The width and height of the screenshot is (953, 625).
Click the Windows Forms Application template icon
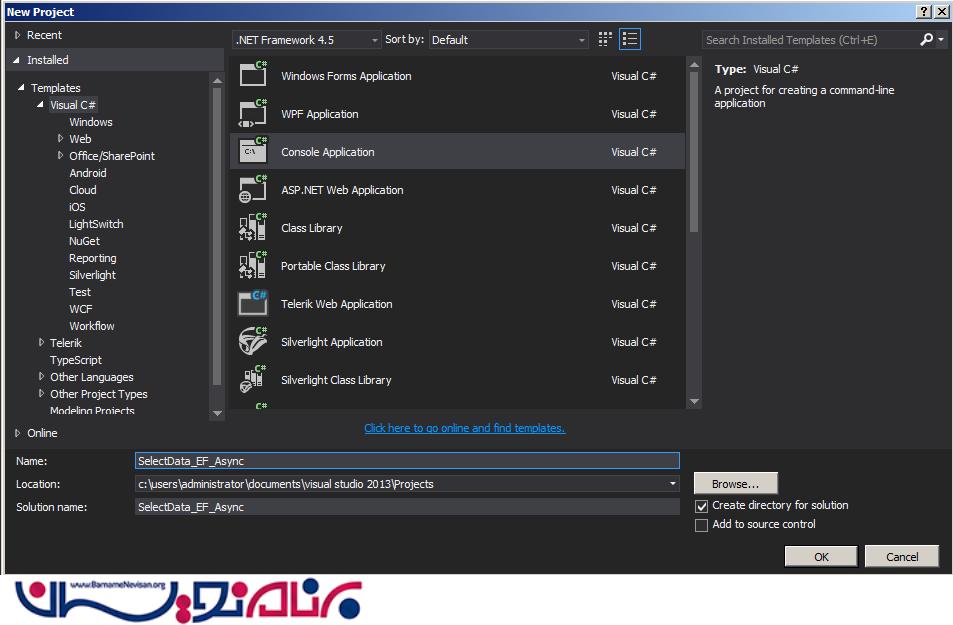point(252,76)
